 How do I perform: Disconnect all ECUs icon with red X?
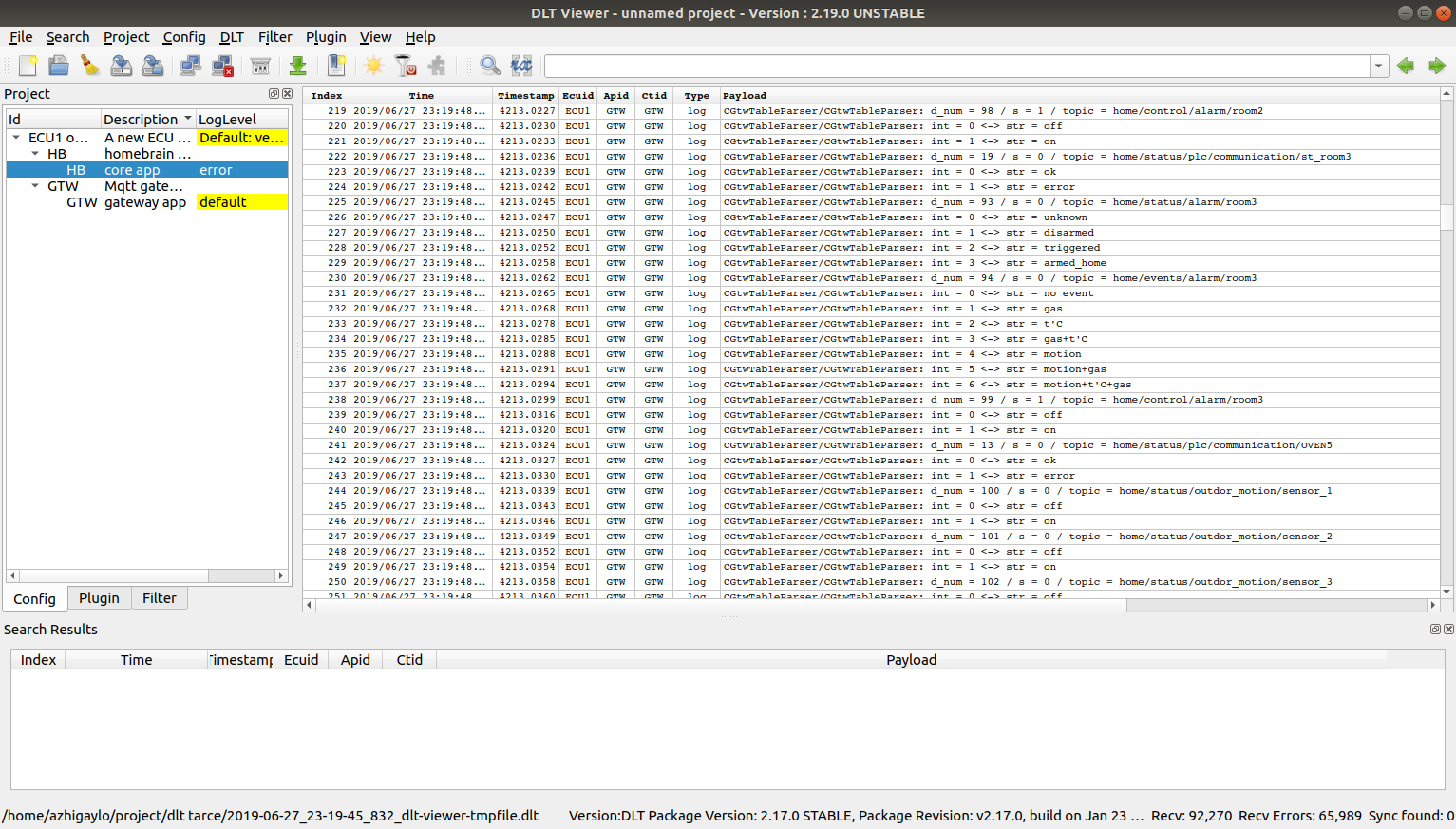tap(222, 66)
